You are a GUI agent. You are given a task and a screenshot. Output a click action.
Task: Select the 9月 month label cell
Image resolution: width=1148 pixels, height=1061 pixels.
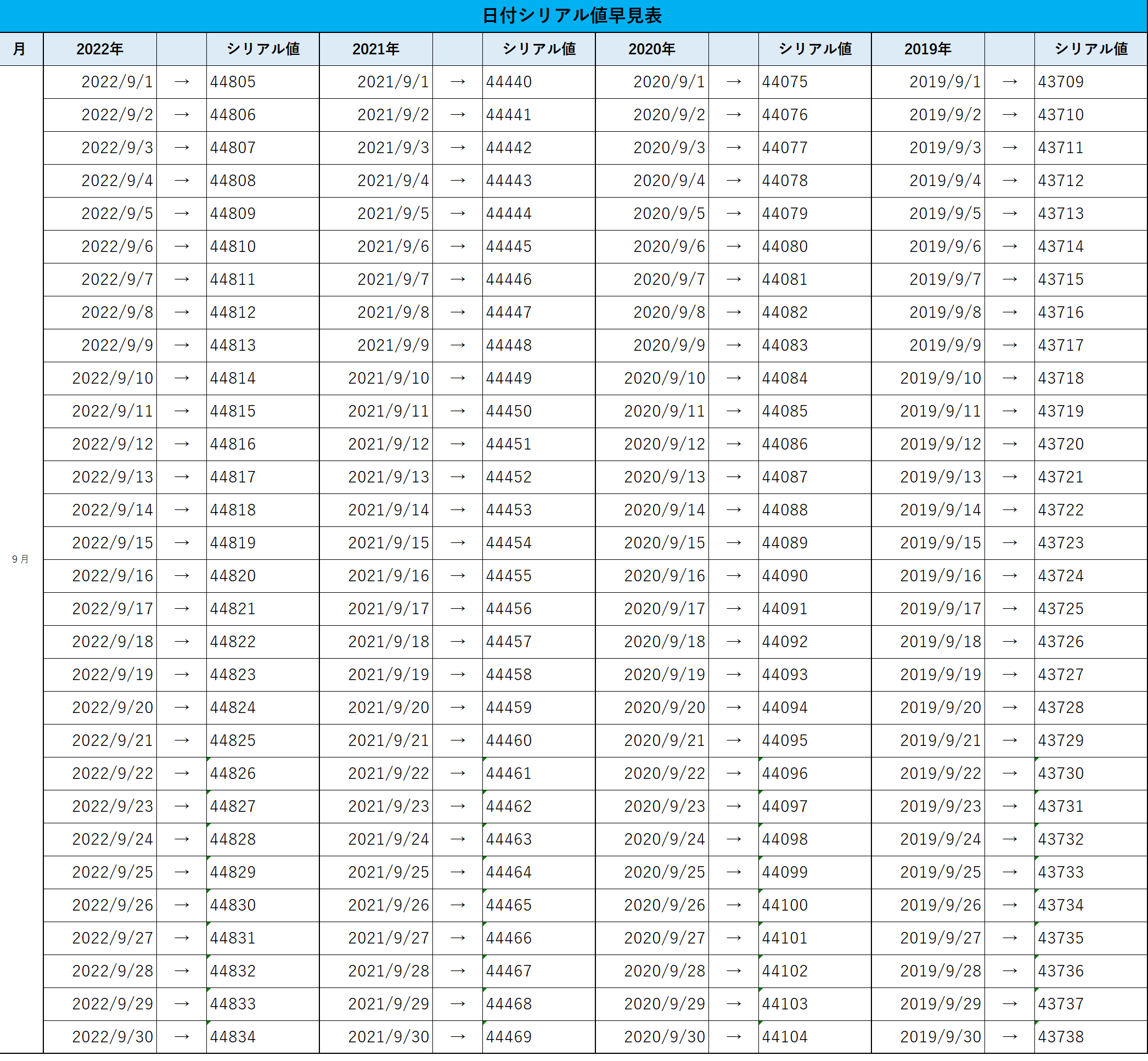click(21, 559)
